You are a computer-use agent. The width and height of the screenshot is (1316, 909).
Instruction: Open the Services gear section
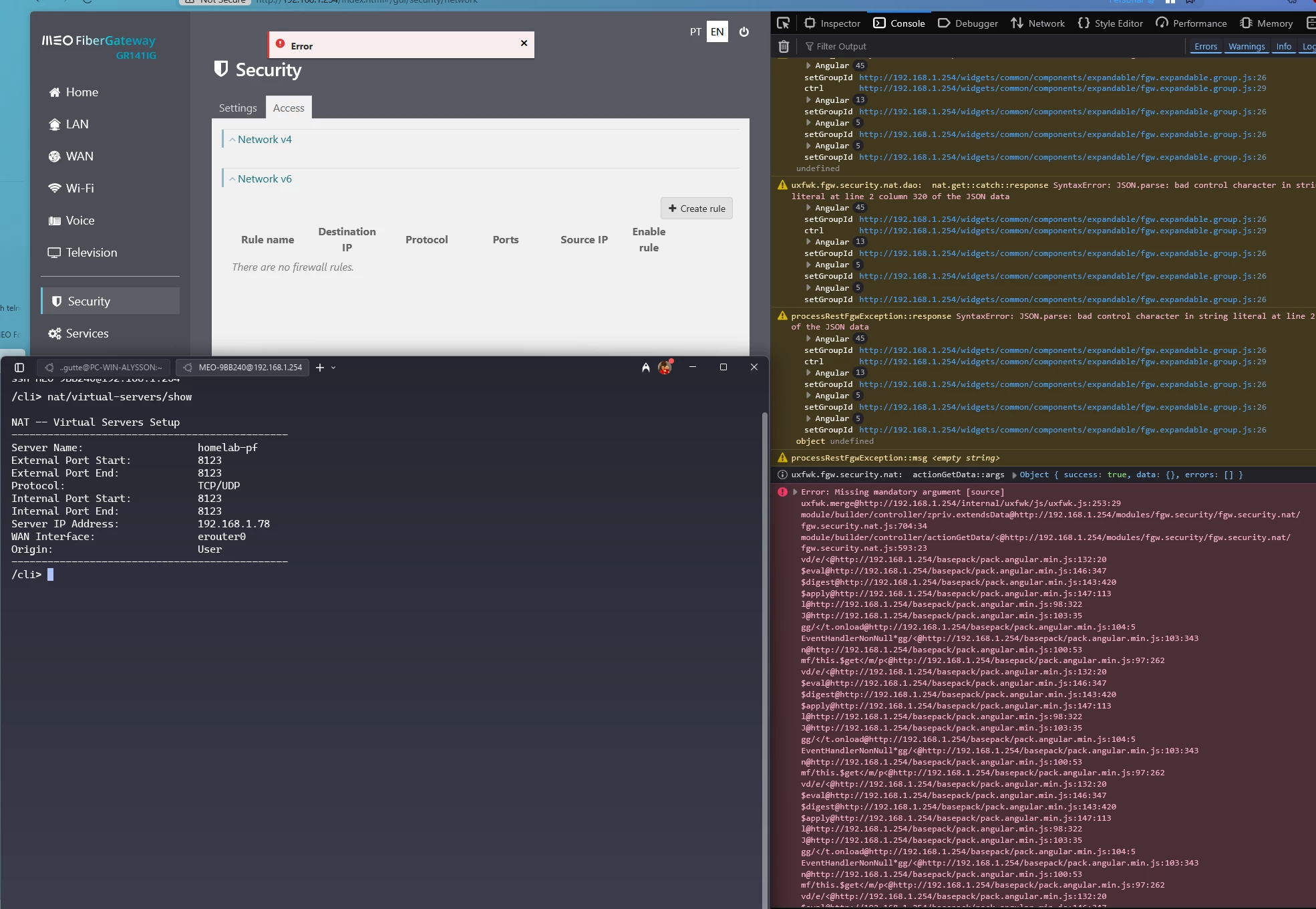coord(87,334)
